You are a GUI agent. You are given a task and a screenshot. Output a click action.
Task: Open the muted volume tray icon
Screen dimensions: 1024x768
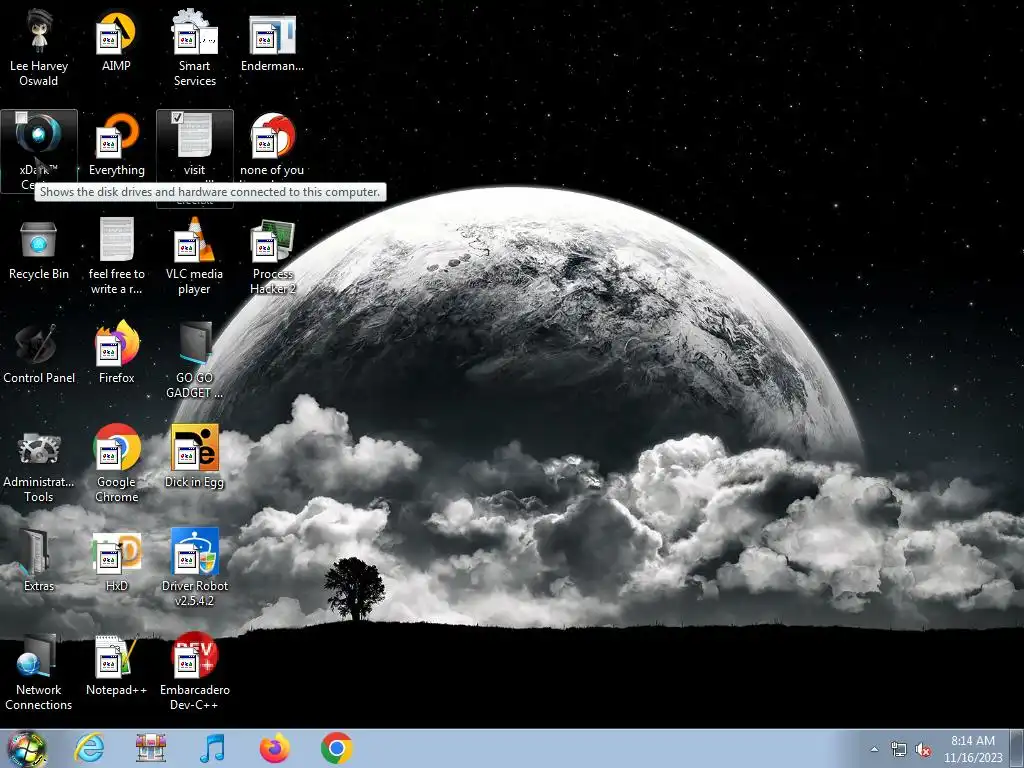(923, 750)
